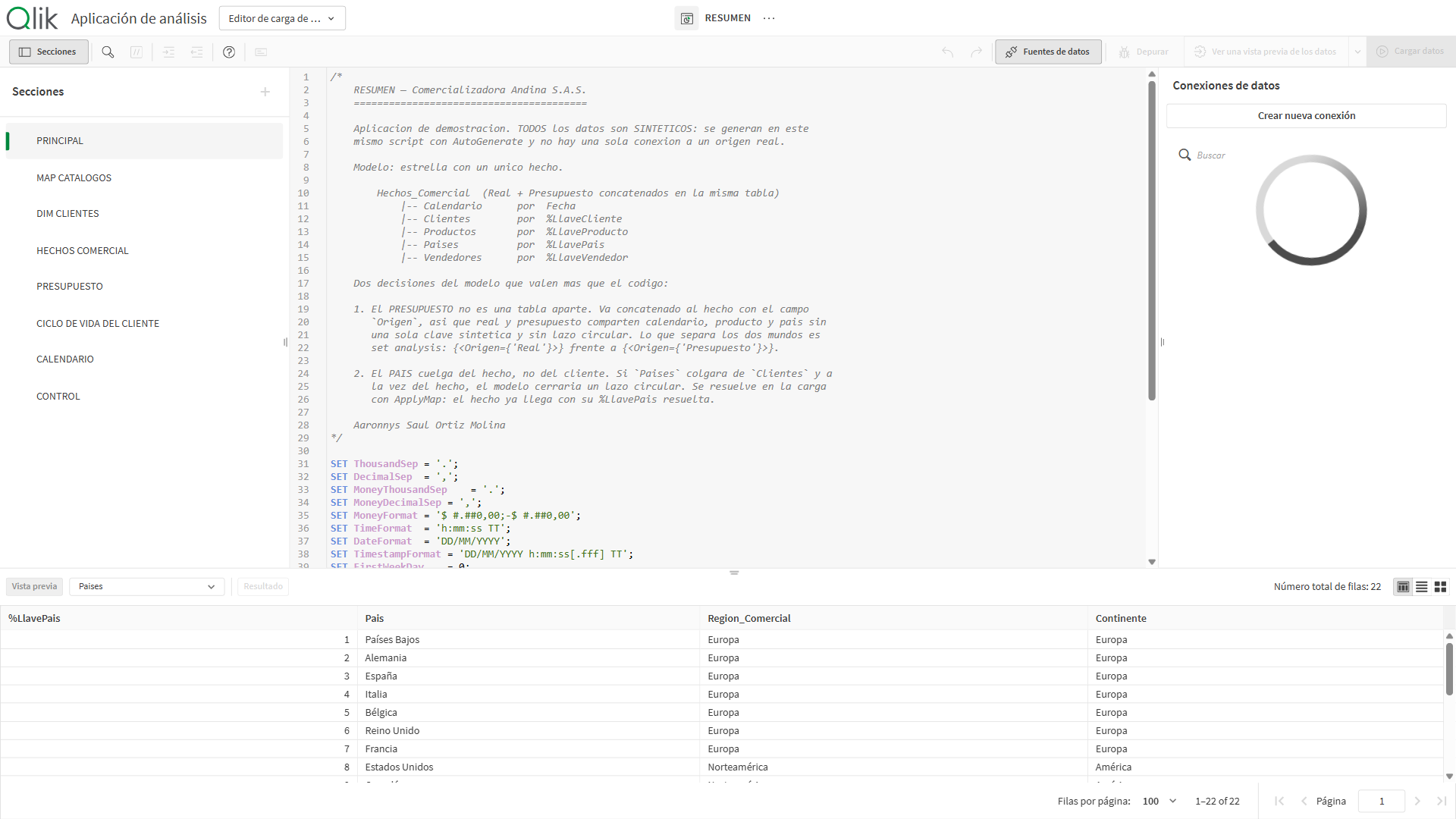Open the script help icon
Image resolution: width=1456 pixels, height=819 pixels.
pos(229,52)
